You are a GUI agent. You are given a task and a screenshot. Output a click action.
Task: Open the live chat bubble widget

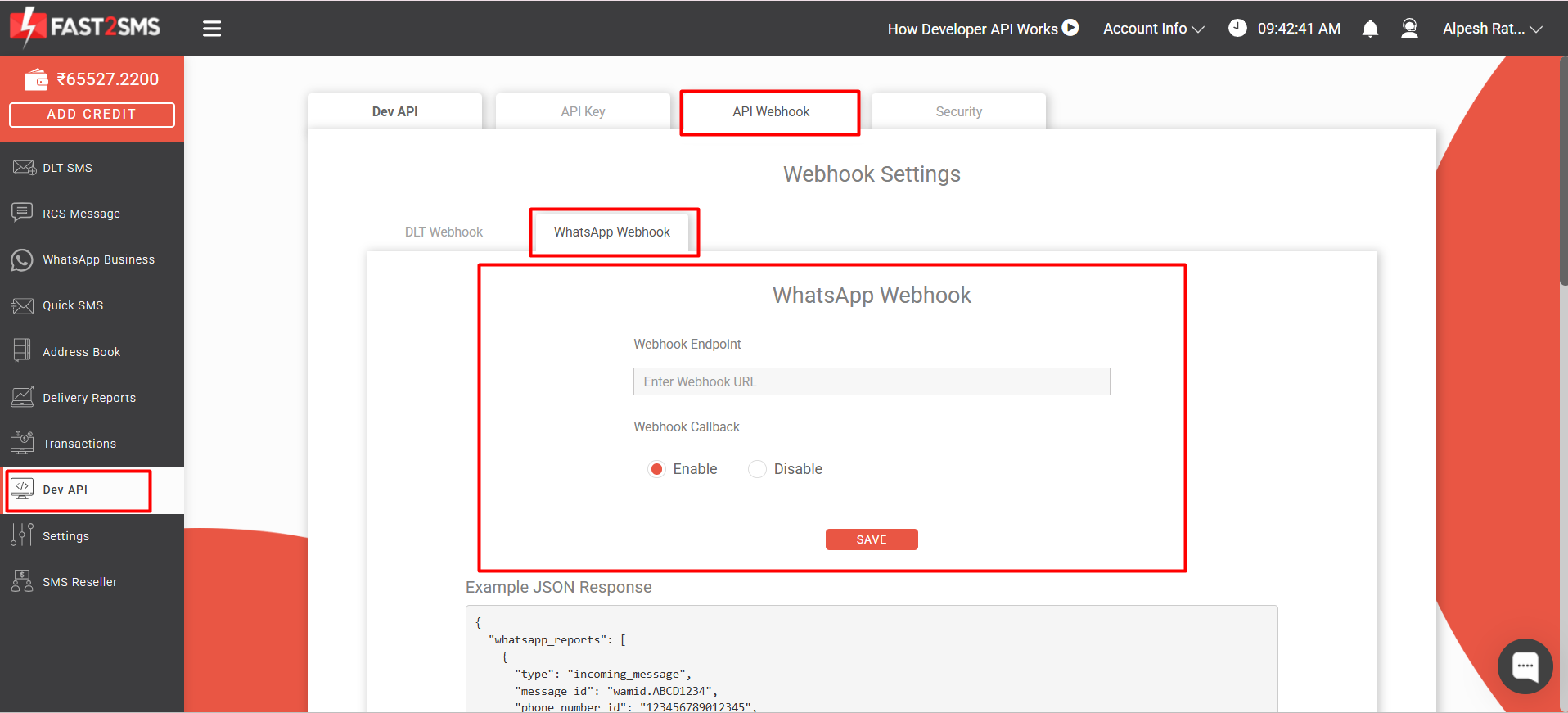tap(1525, 666)
